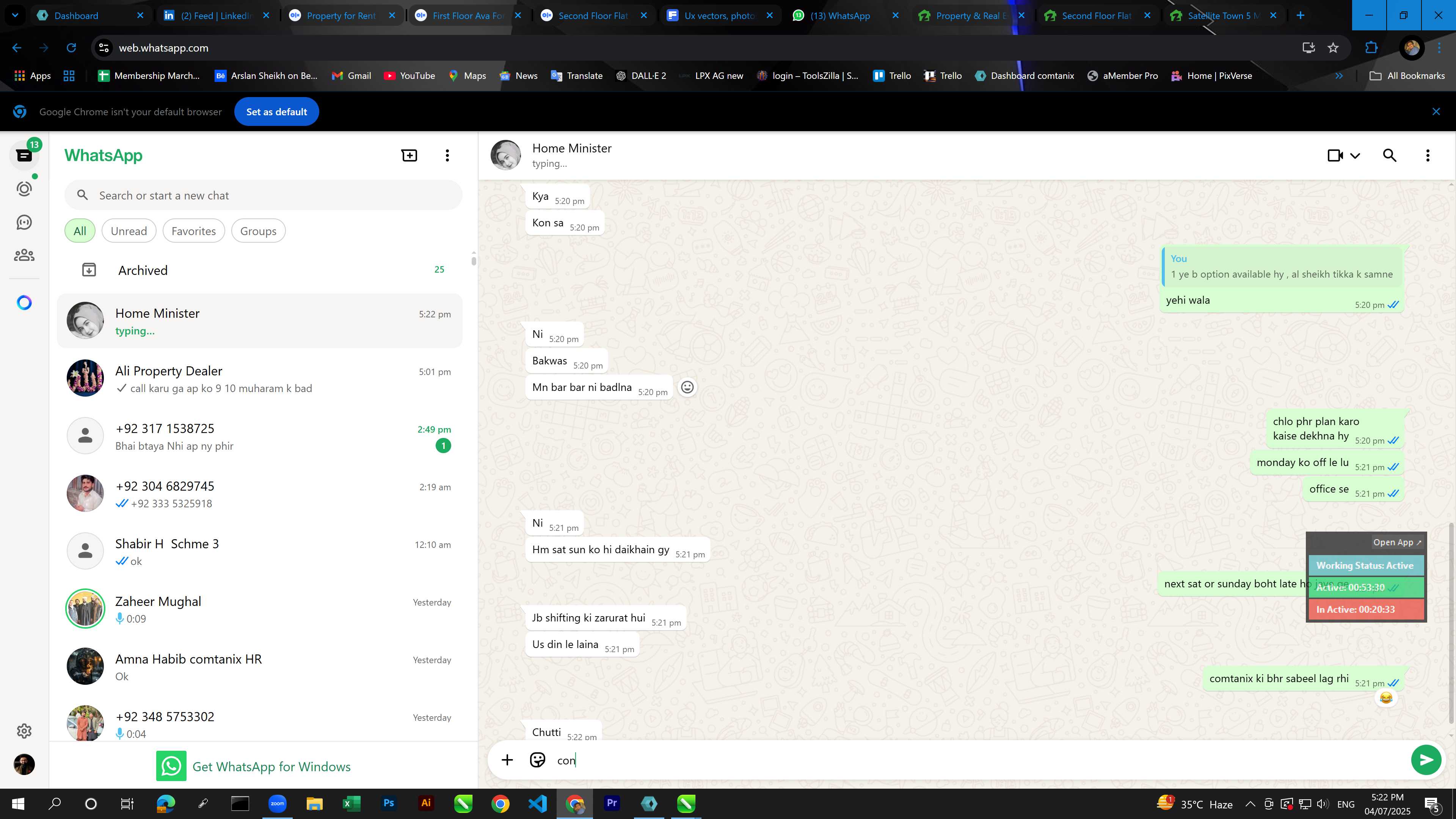Viewport: 1456px width, 819px height.
Task: Open Gmail bookmark
Action: (351, 76)
